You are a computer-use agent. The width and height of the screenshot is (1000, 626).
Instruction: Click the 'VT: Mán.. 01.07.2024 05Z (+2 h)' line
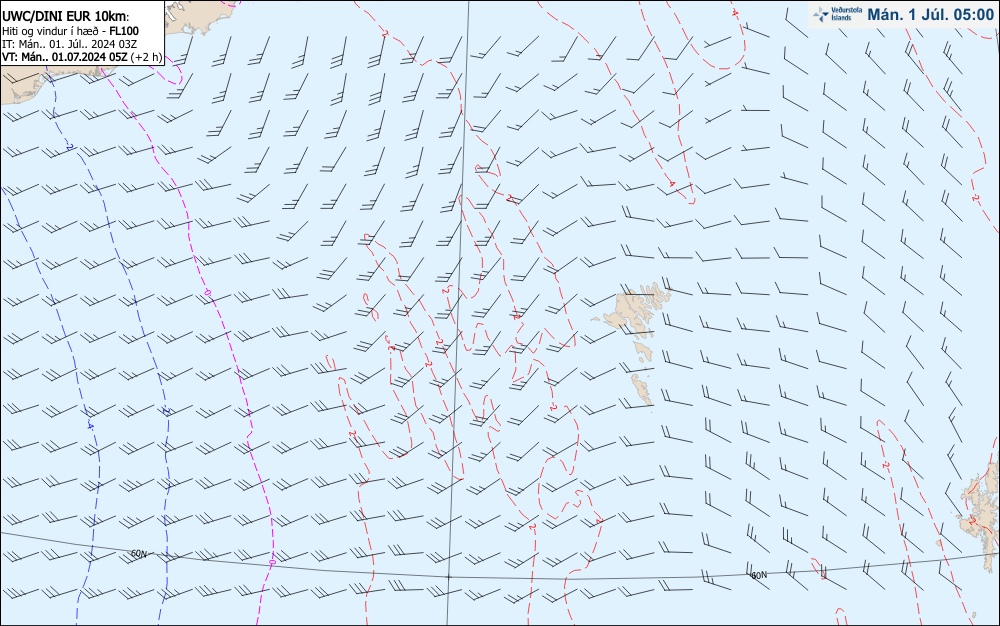[82, 57]
